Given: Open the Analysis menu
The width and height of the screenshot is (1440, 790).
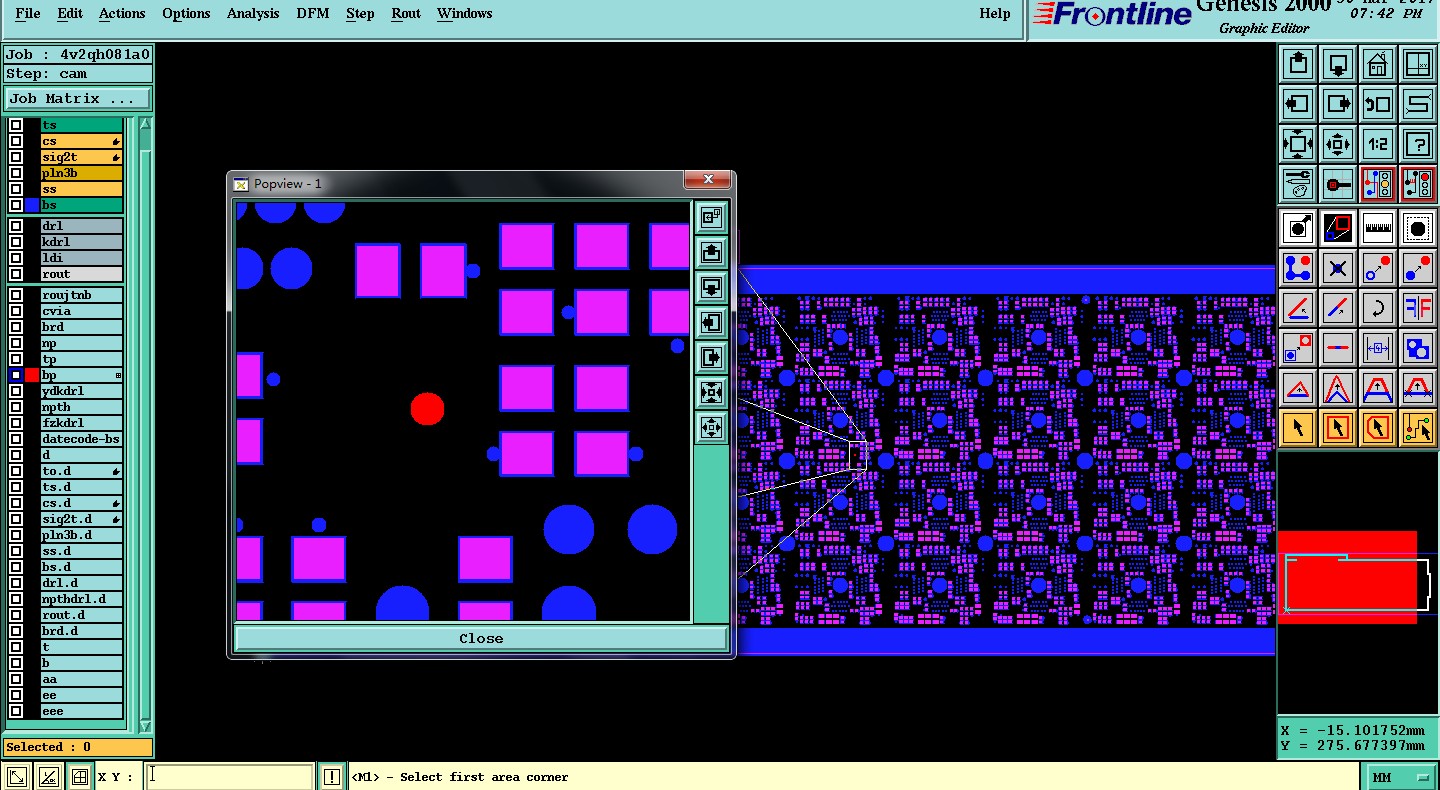Looking at the screenshot, I should [x=253, y=13].
